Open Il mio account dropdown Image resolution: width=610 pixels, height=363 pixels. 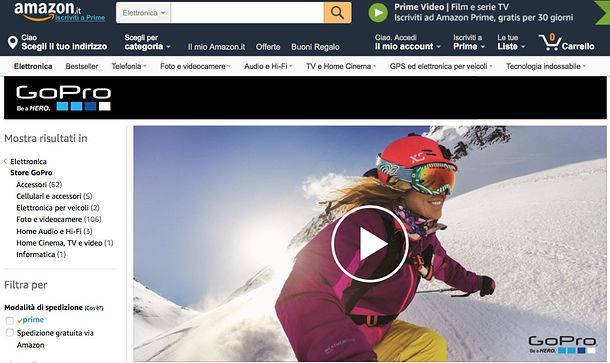pos(407,42)
